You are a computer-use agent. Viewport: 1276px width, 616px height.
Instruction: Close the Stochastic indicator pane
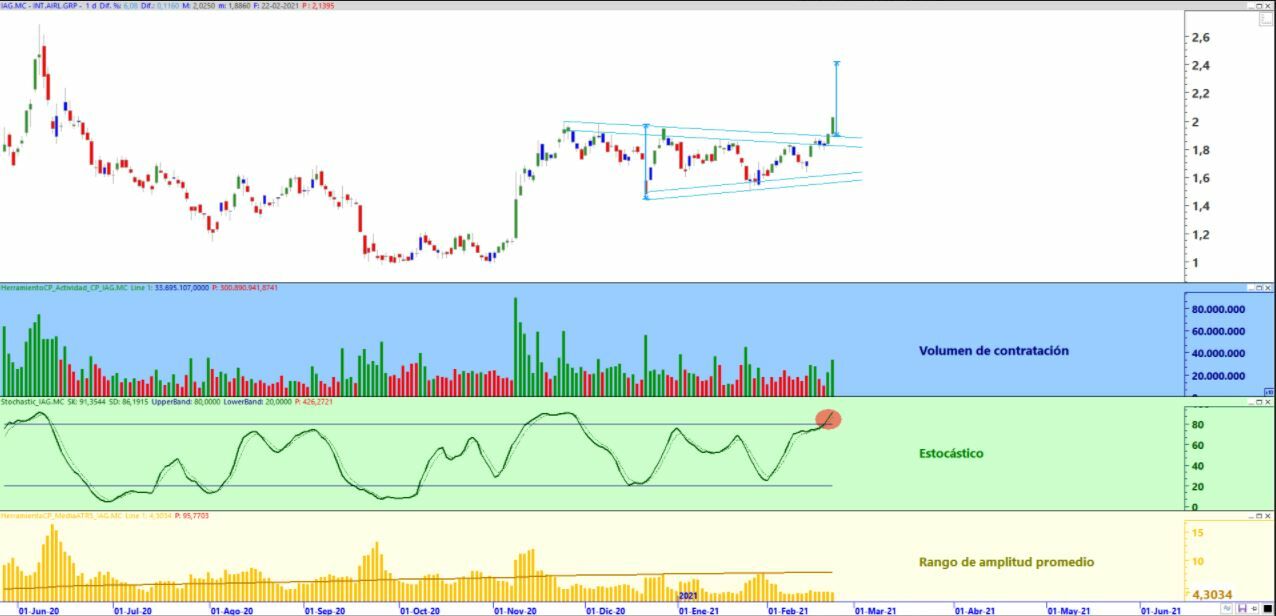1268,402
